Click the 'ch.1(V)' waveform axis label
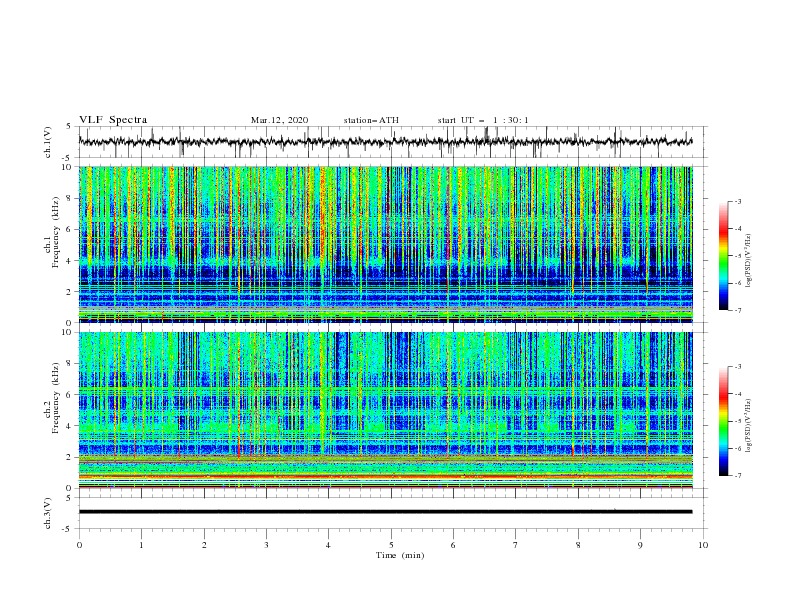The height and width of the screenshot is (612, 792). tap(48, 142)
